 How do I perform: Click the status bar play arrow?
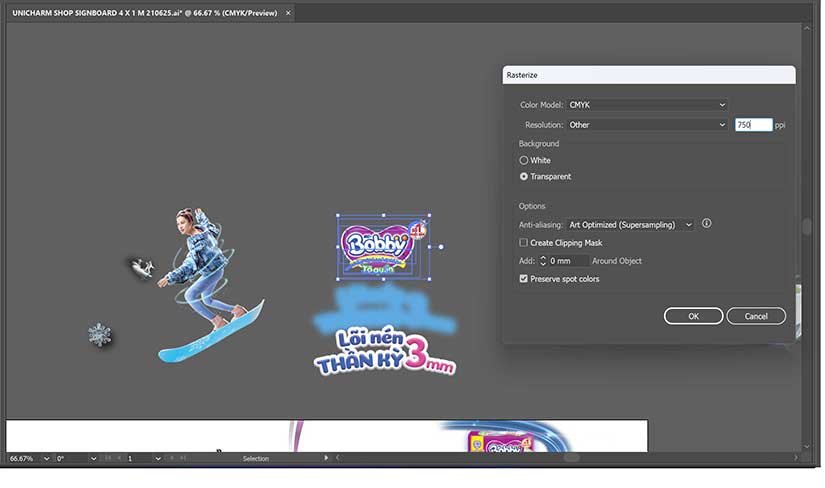[326, 458]
